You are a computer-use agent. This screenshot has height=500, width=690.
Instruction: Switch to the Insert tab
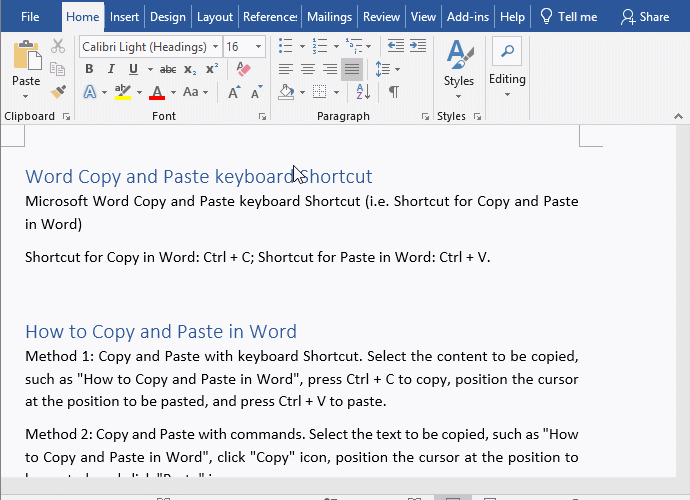(124, 17)
